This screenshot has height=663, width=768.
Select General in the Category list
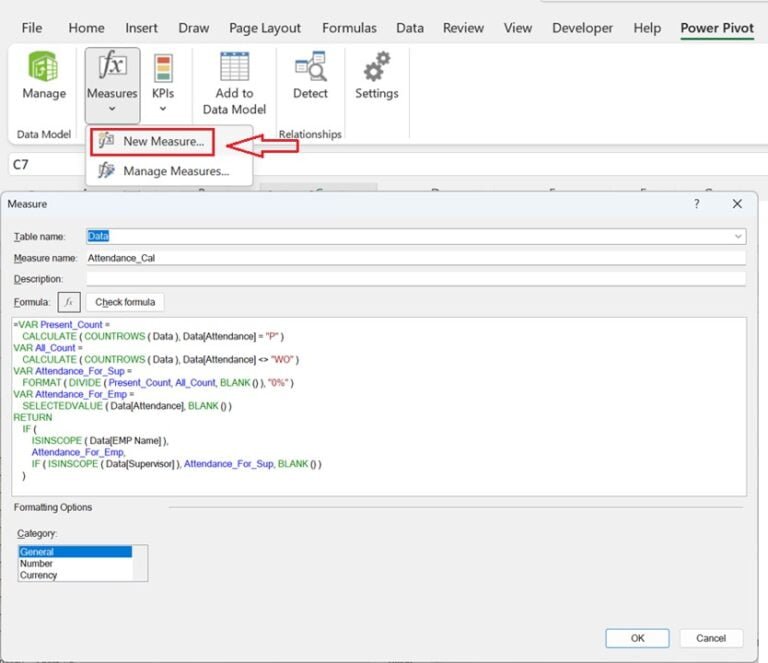pyautogui.click(x=75, y=552)
